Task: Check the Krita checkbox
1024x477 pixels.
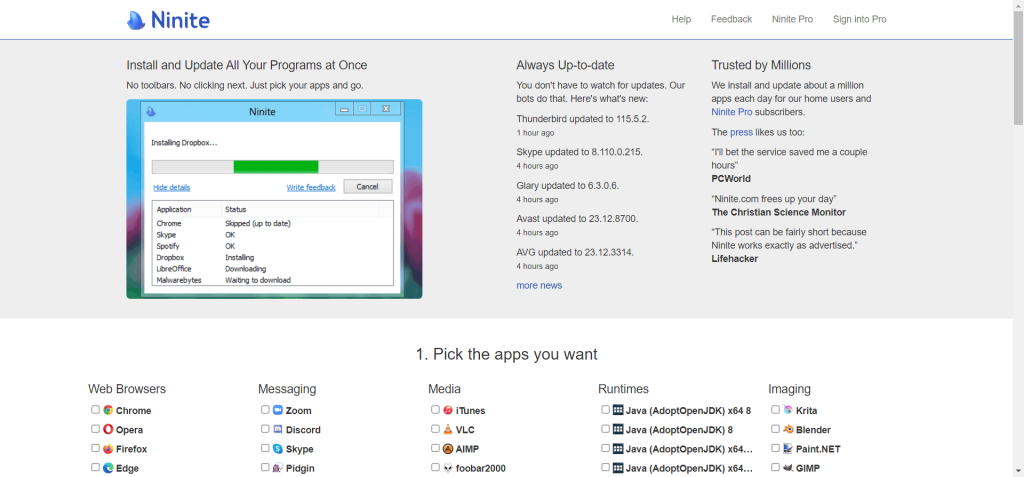Action: pyautogui.click(x=776, y=409)
